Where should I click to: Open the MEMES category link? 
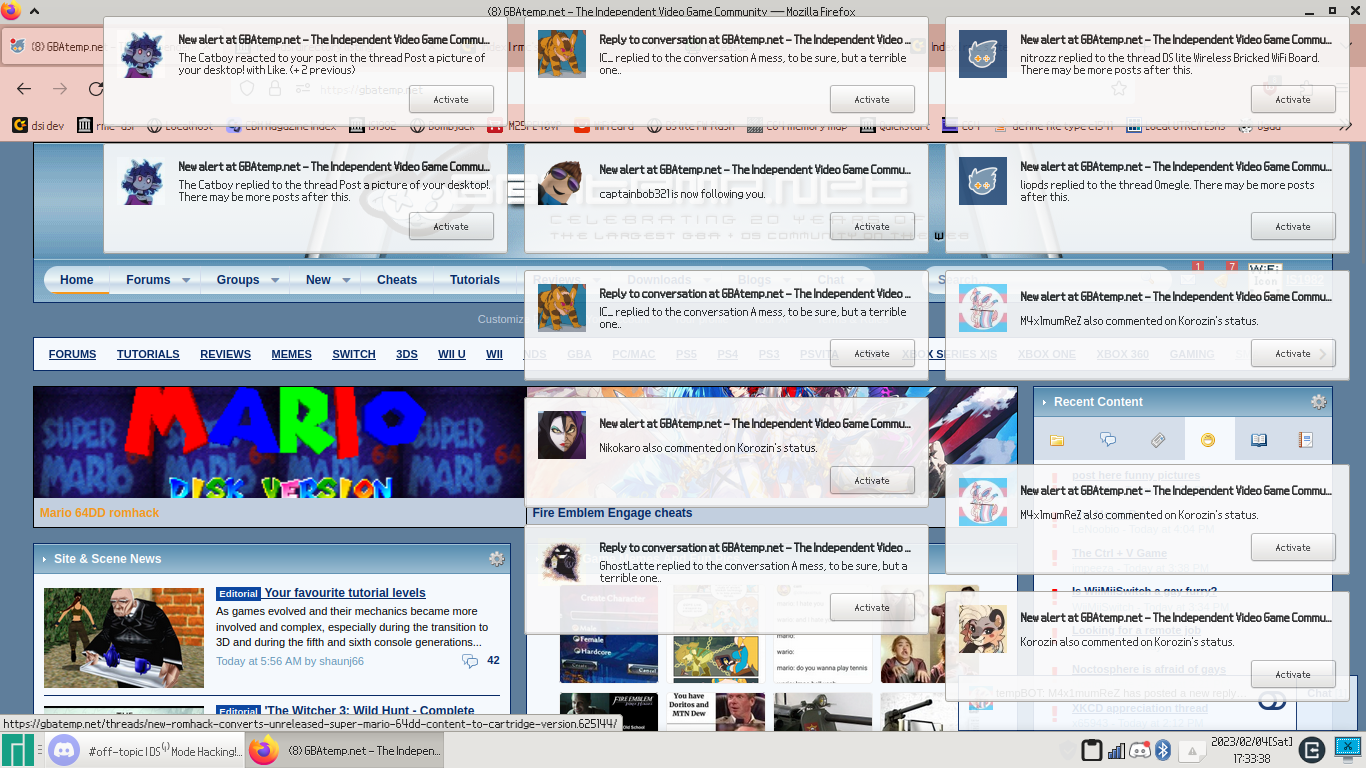pos(291,354)
